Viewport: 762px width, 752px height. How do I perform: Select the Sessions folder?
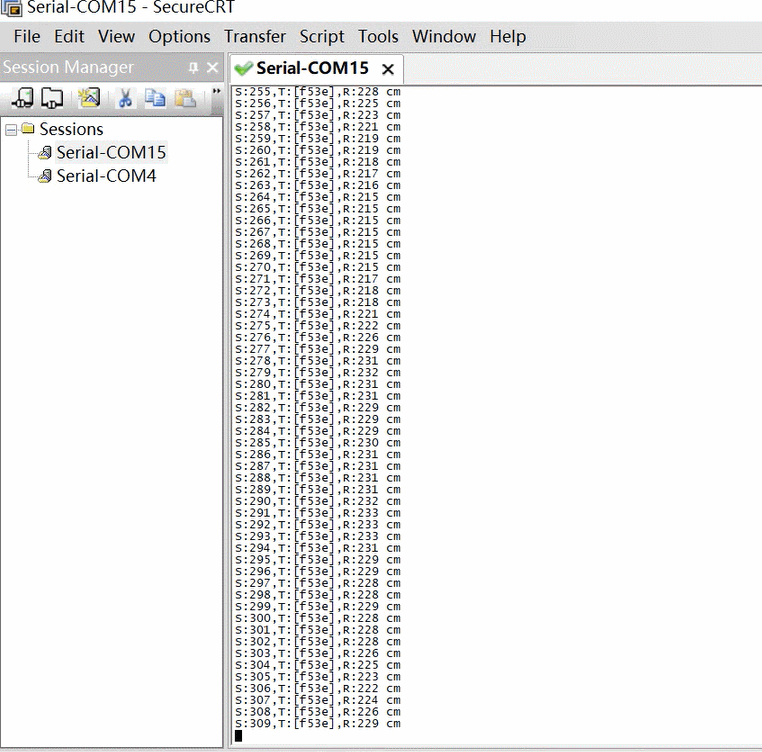click(x=71, y=129)
